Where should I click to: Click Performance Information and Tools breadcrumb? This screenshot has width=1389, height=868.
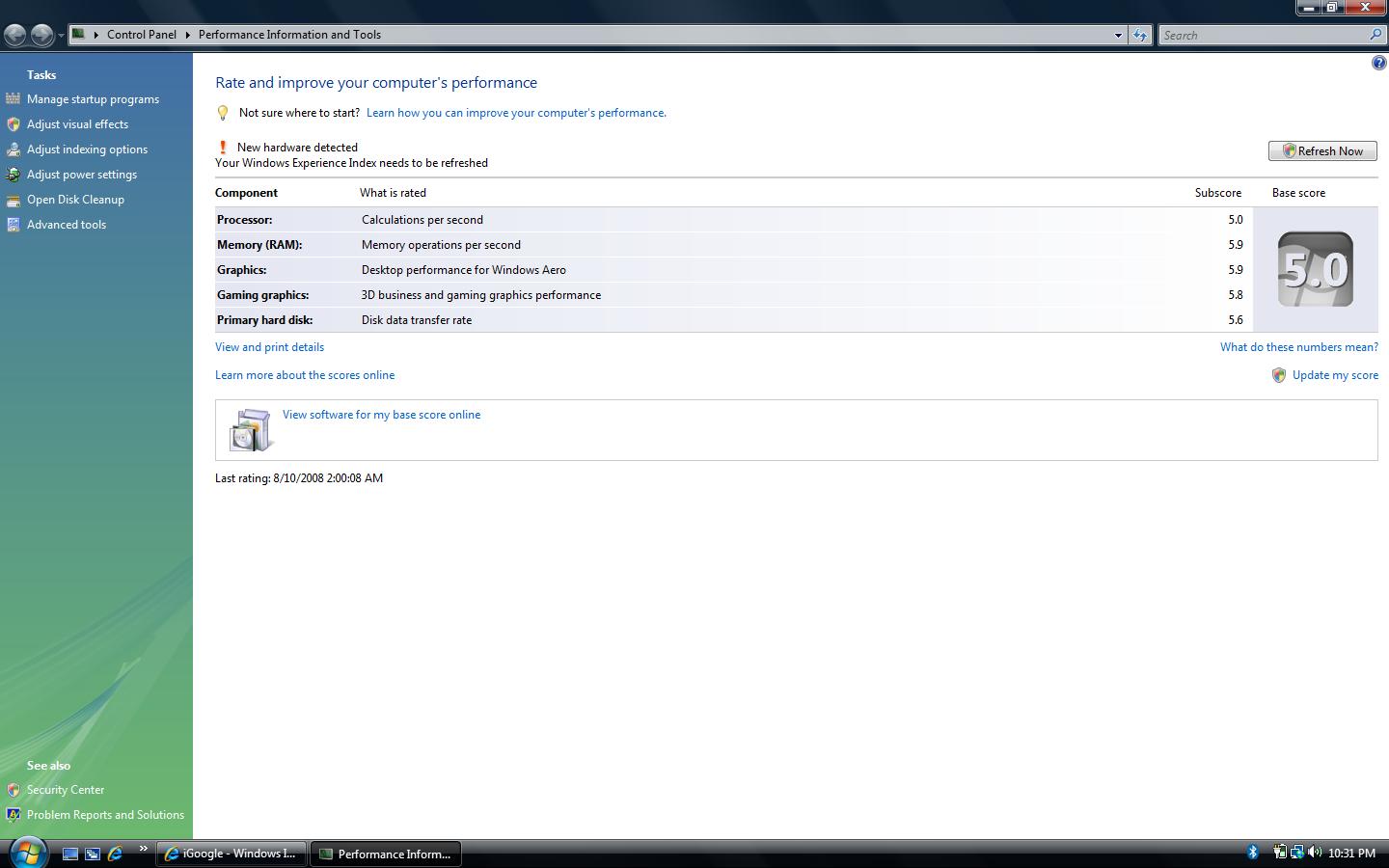[289, 35]
